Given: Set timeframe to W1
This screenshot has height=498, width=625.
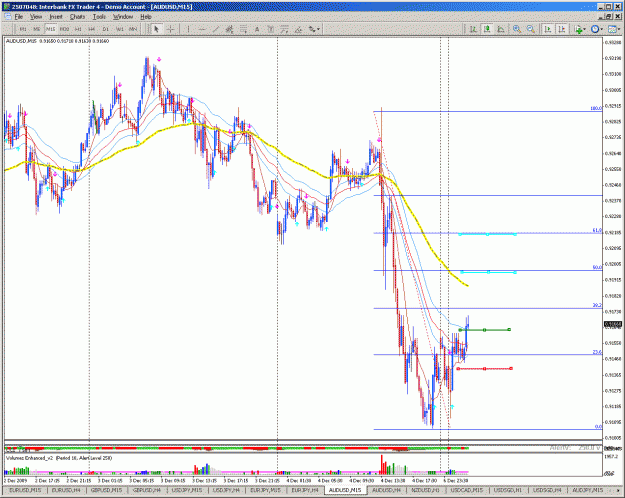Looking at the screenshot, I should [120, 29].
